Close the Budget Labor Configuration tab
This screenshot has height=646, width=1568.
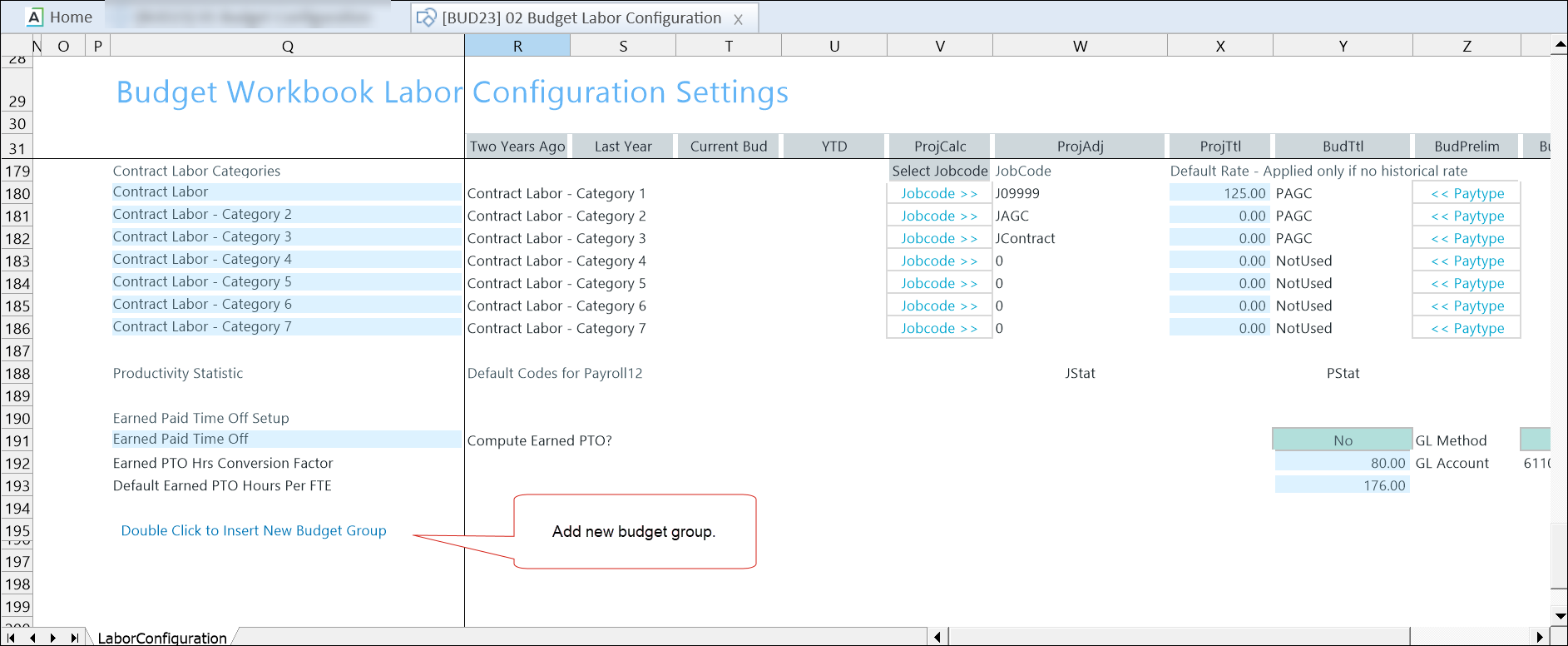pos(738,19)
